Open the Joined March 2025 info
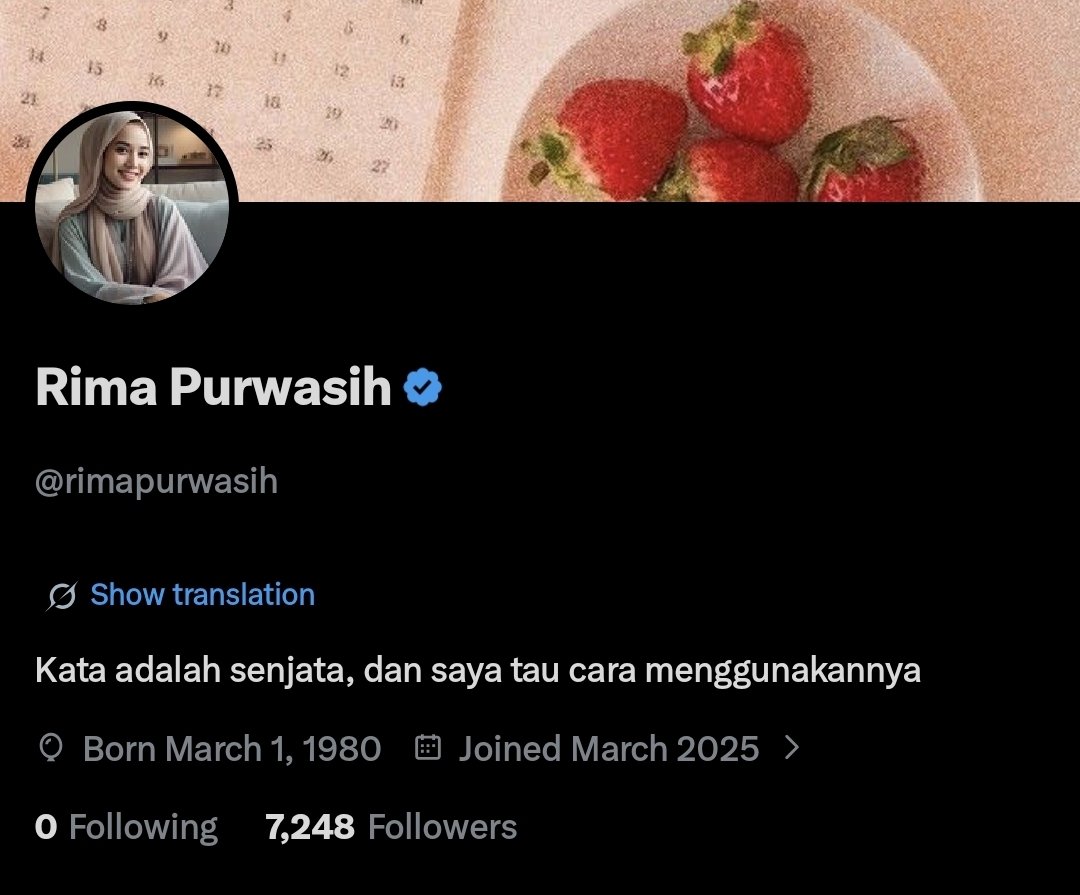The width and height of the screenshot is (1080, 895). (x=609, y=748)
